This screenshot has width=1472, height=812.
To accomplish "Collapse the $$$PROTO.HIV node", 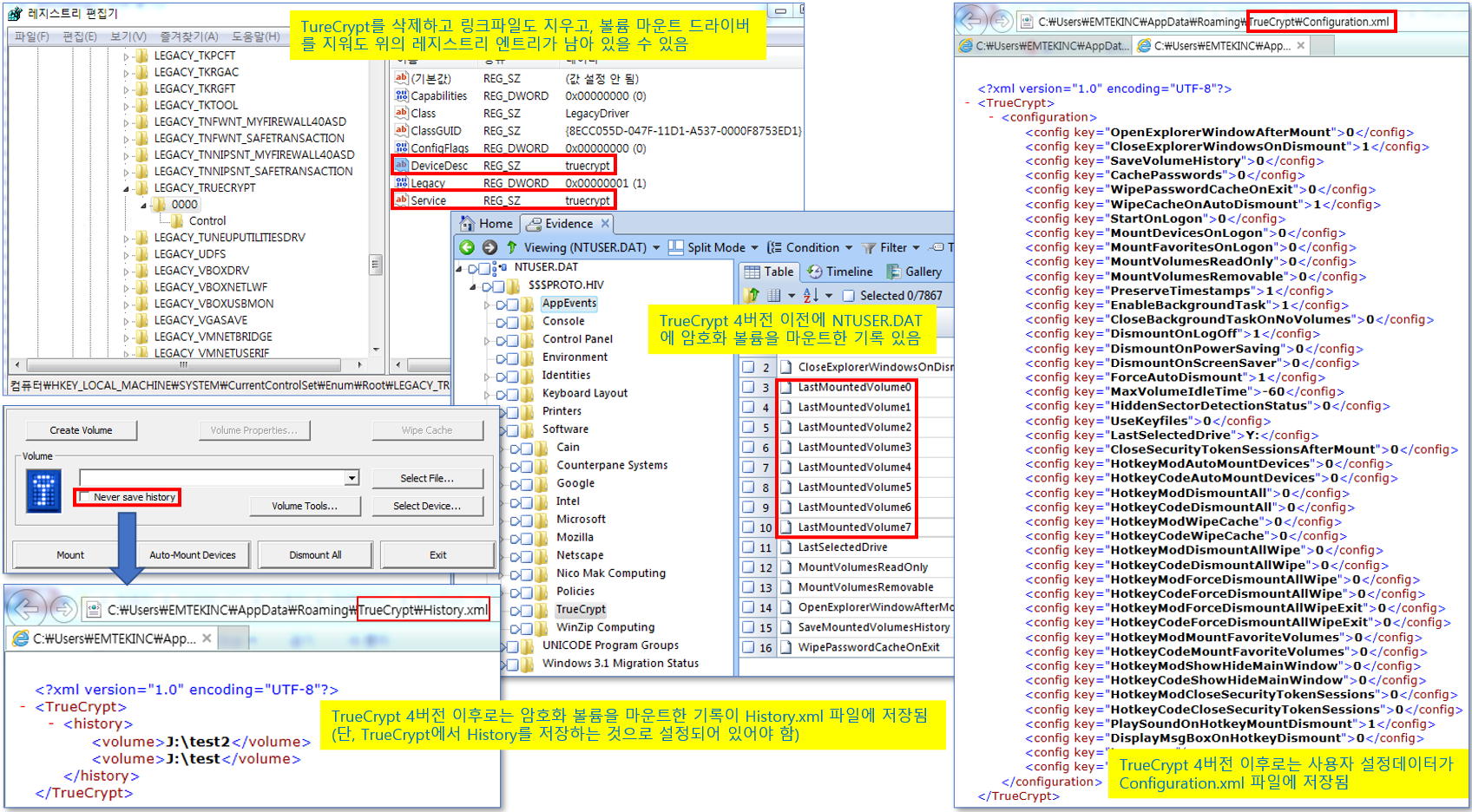I will coord(473,286).
